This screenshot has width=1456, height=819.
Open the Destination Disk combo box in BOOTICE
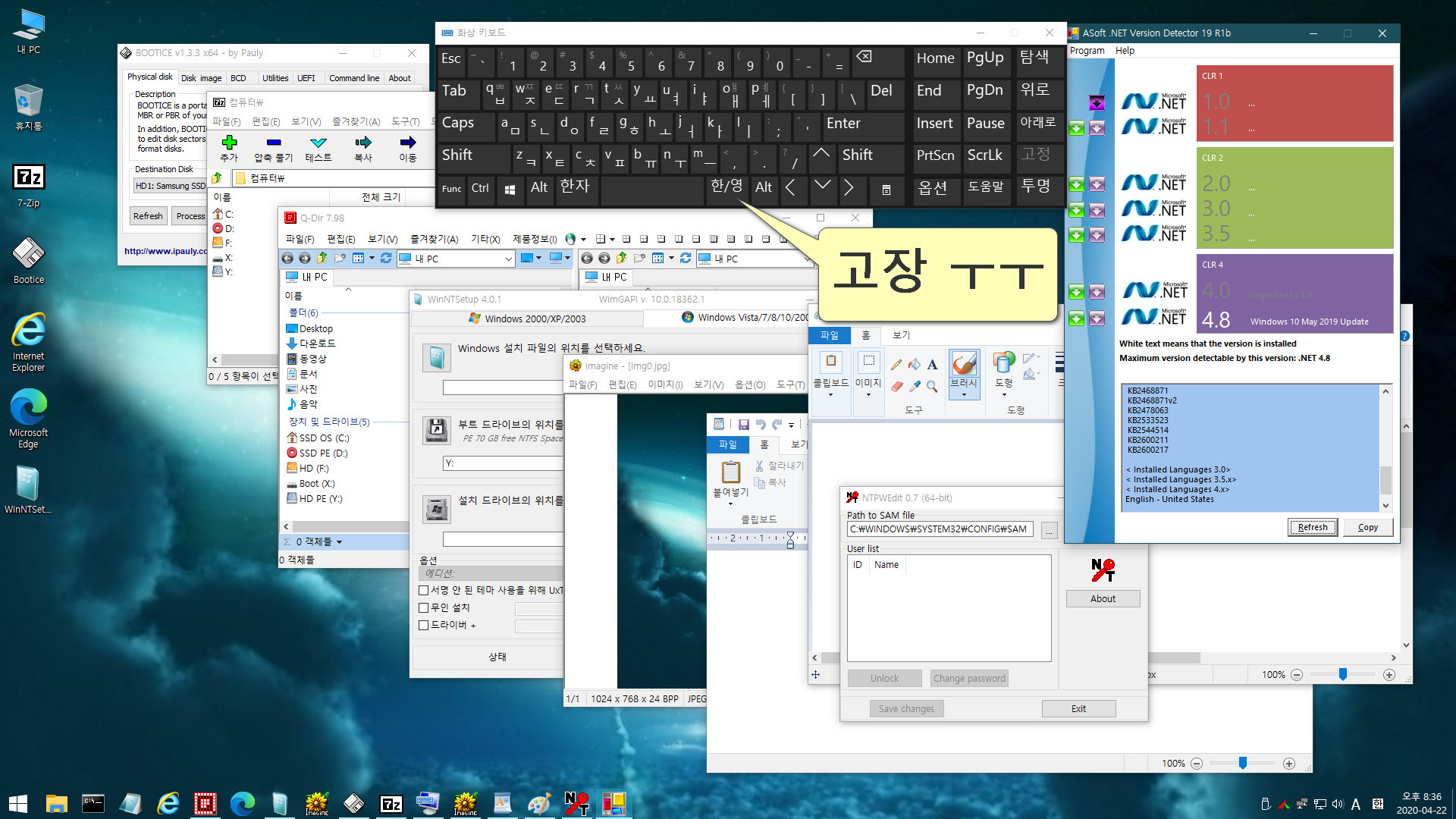171,186
